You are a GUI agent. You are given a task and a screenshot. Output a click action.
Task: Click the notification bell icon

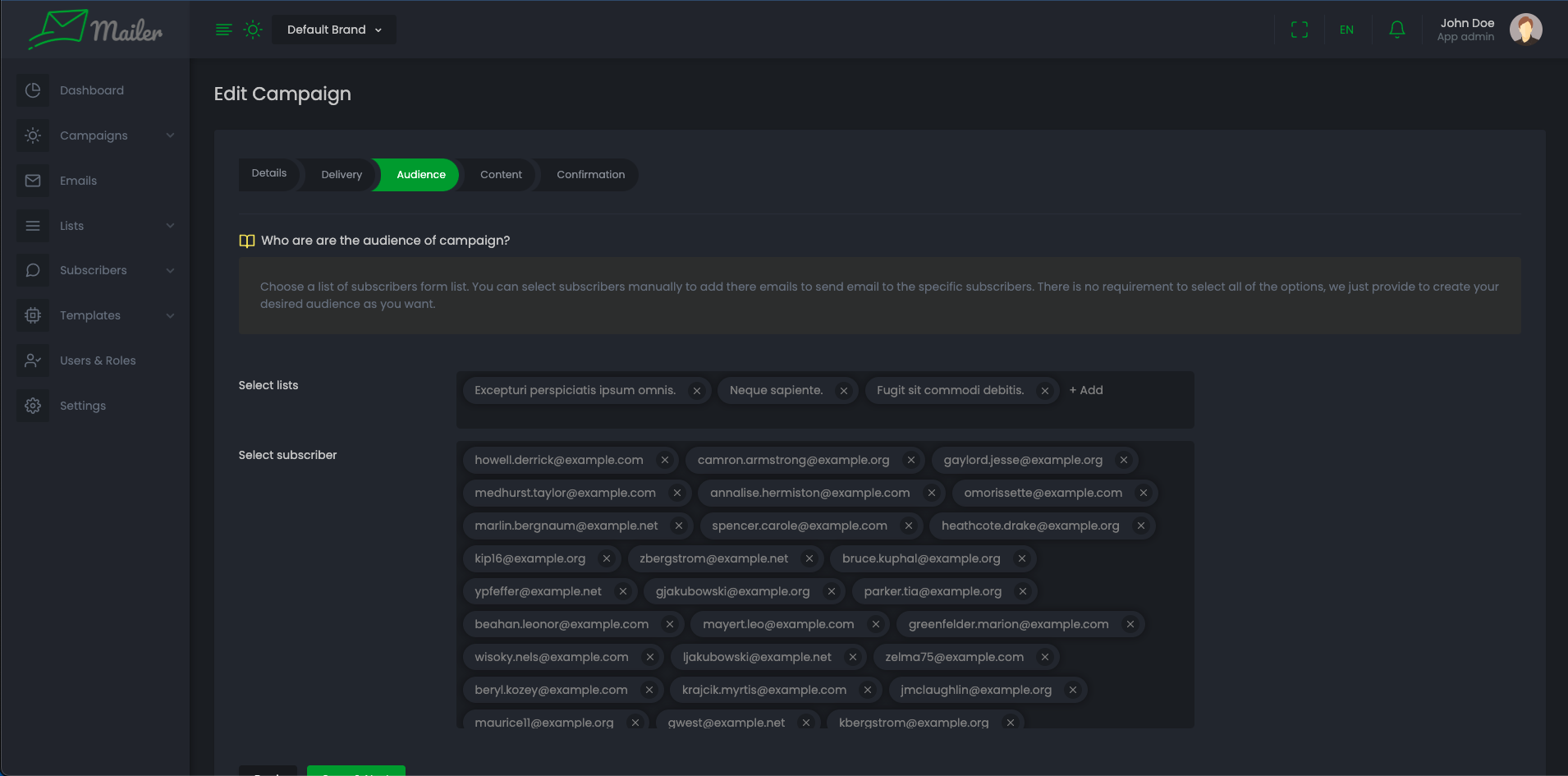(x=1396, y=30)
